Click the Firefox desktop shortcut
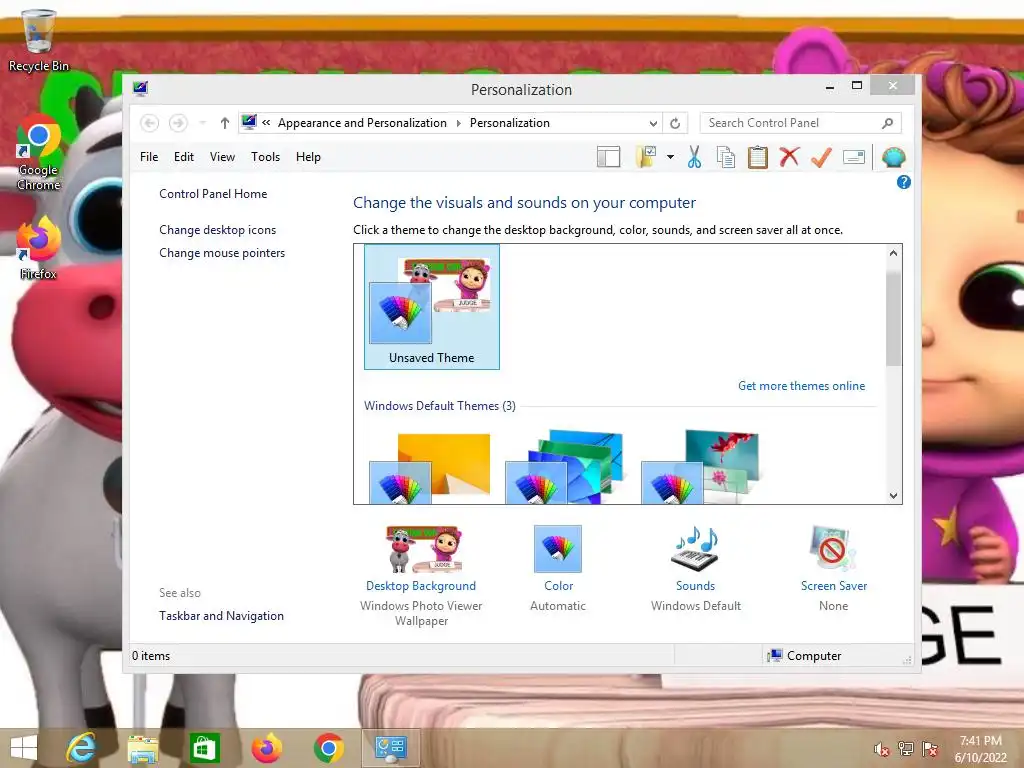The width and height of the screenshot is (1024, 768). [x=39, y=249]
